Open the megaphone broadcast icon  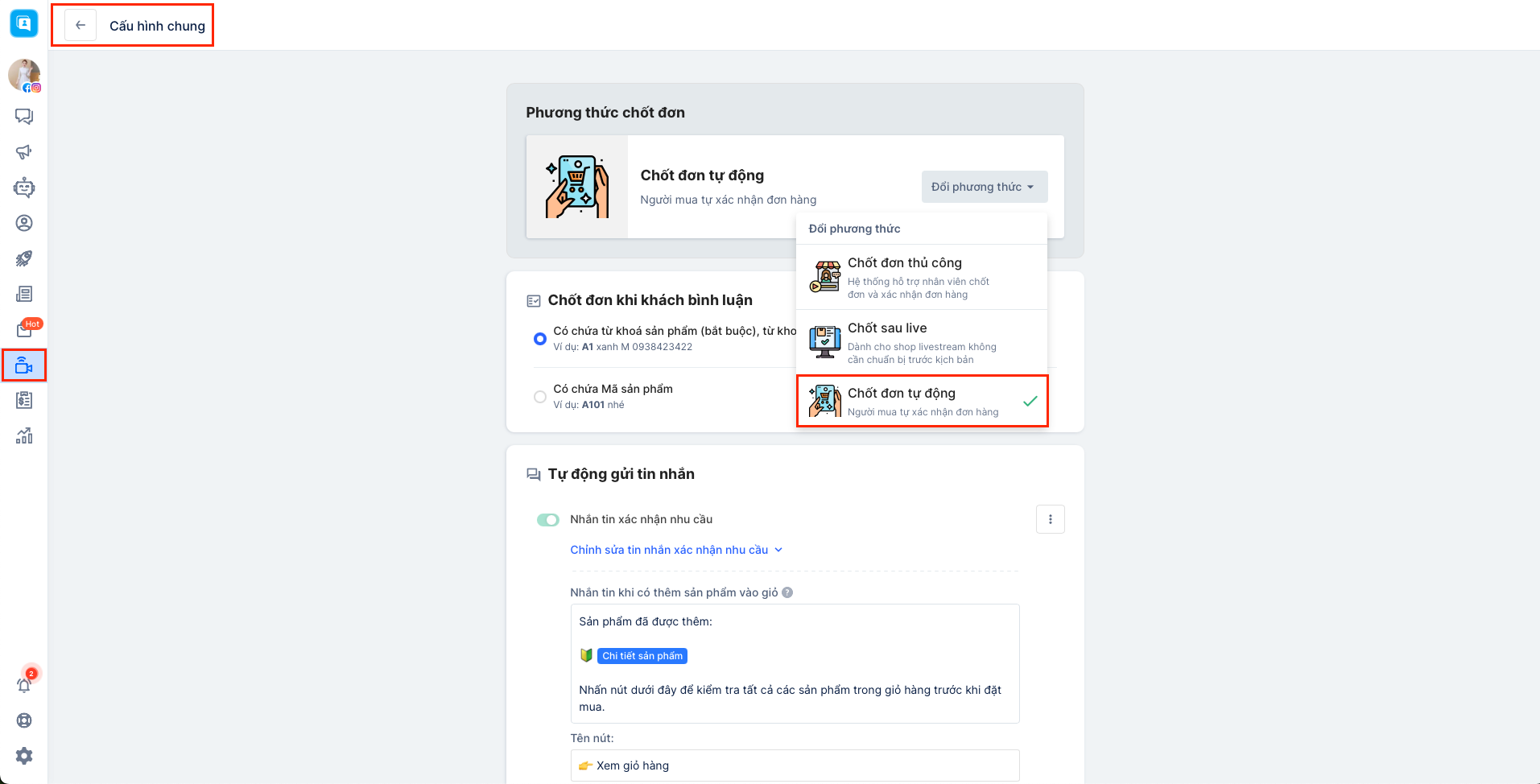tap(24, 152)
